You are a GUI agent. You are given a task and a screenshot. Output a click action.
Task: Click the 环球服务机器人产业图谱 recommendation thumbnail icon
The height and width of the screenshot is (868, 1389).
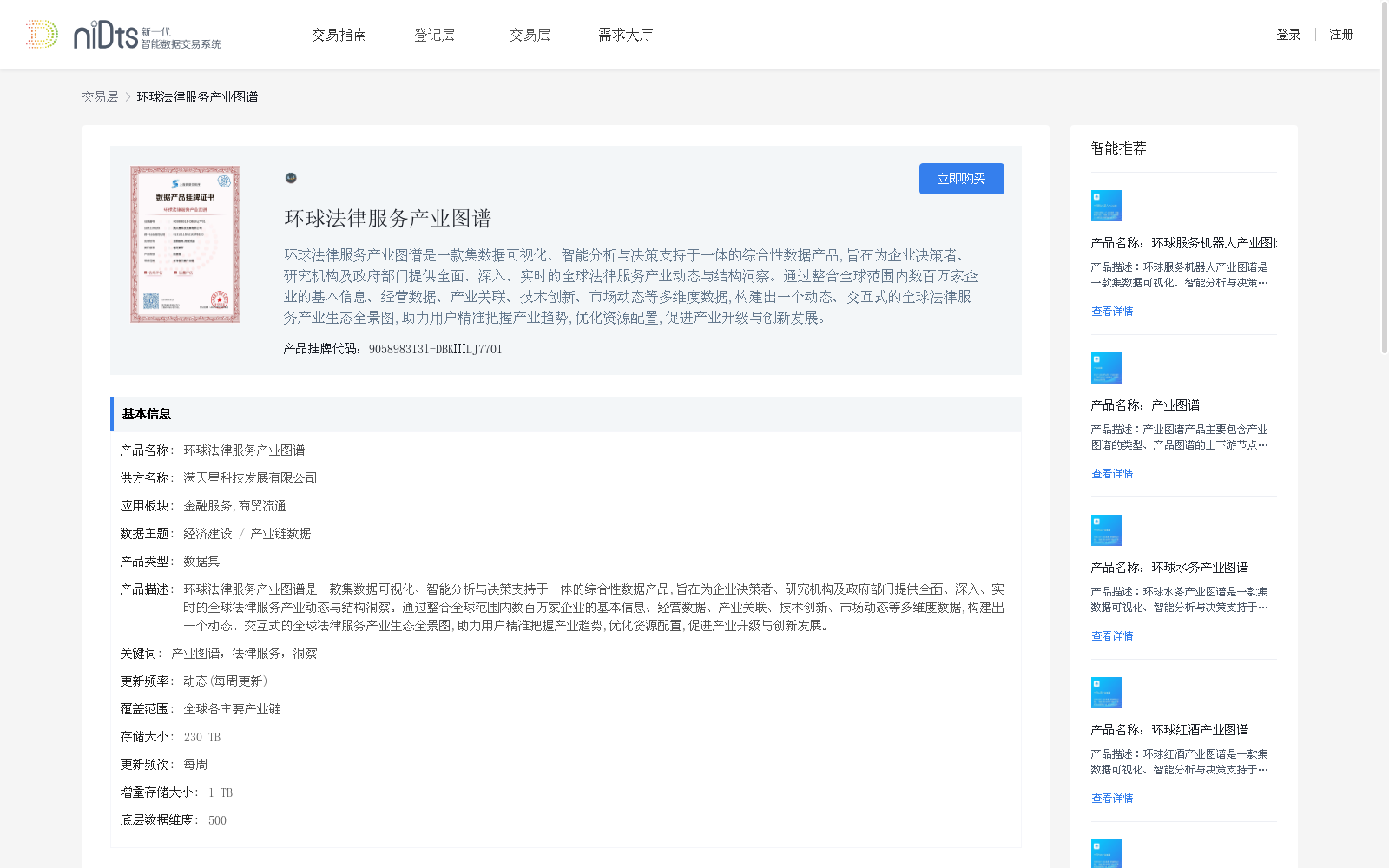click(1107, 206)
